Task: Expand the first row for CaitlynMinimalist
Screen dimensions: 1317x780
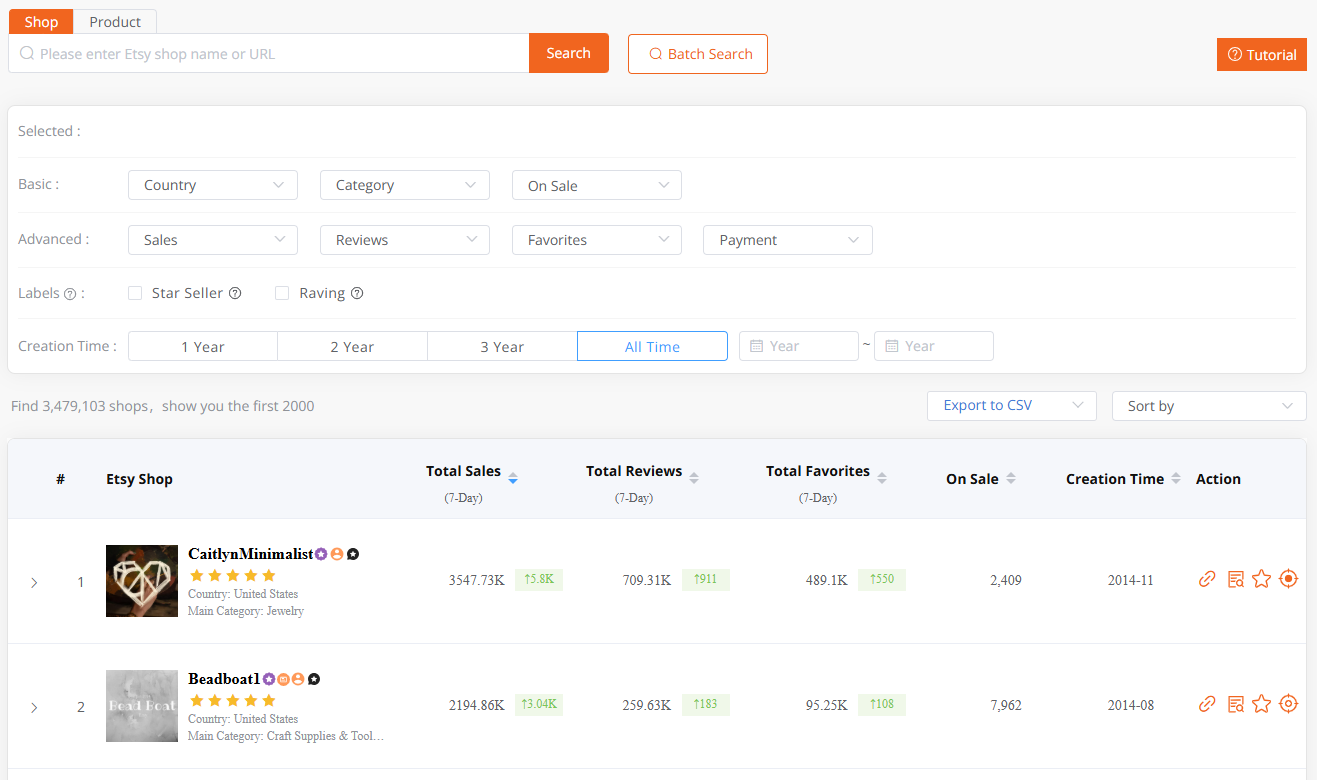Action: 34,581
